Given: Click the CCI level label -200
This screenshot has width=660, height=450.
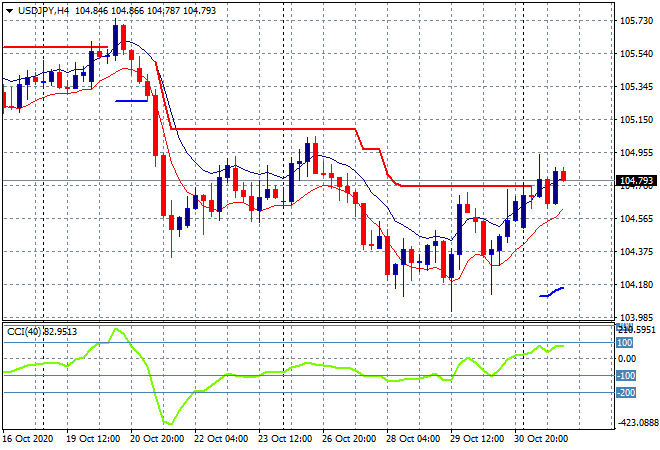Looking at the screenshot, I should (x=626, y=393).
